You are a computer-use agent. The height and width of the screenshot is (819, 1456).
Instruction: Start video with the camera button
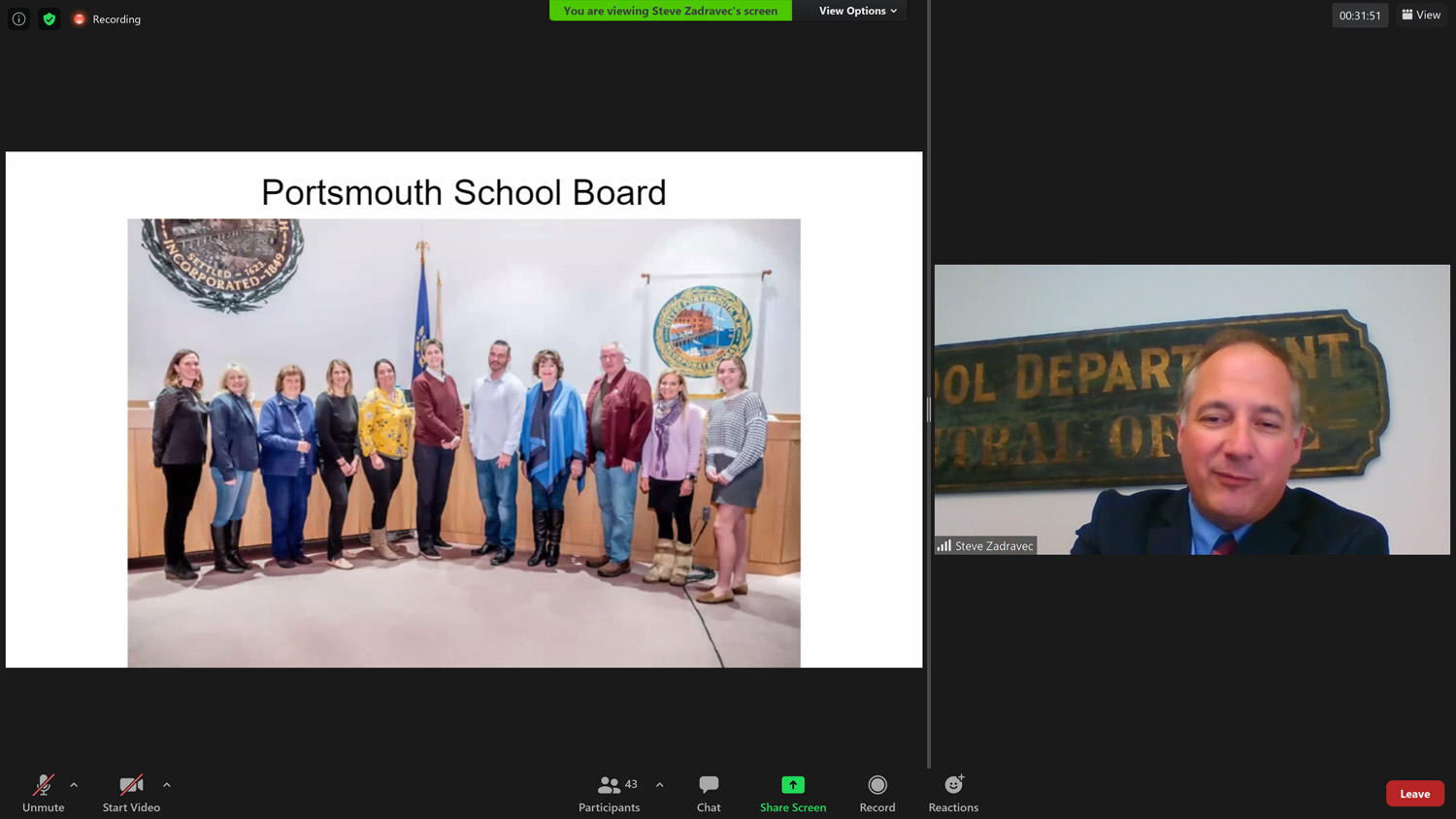tap(131, 792)
